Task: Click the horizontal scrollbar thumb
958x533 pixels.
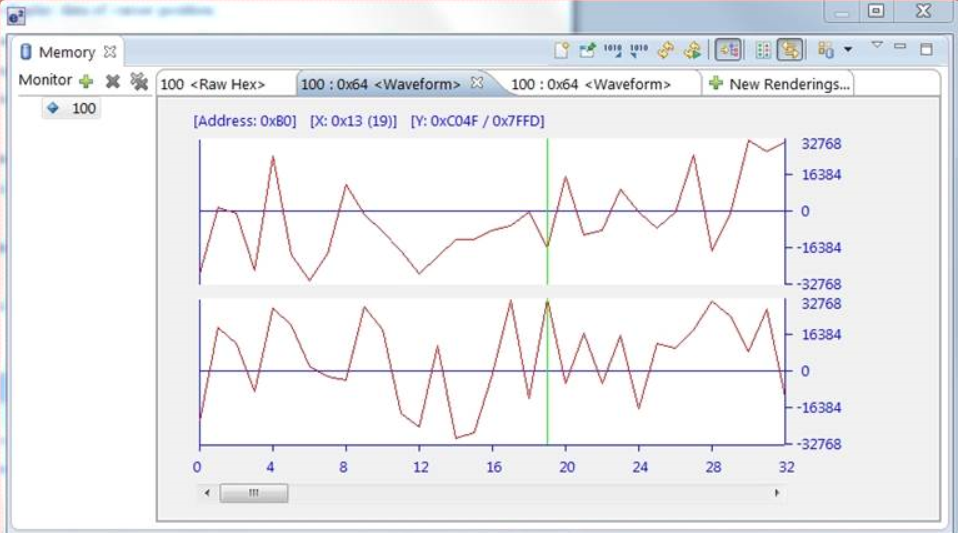Action: [x=254, y=493]
